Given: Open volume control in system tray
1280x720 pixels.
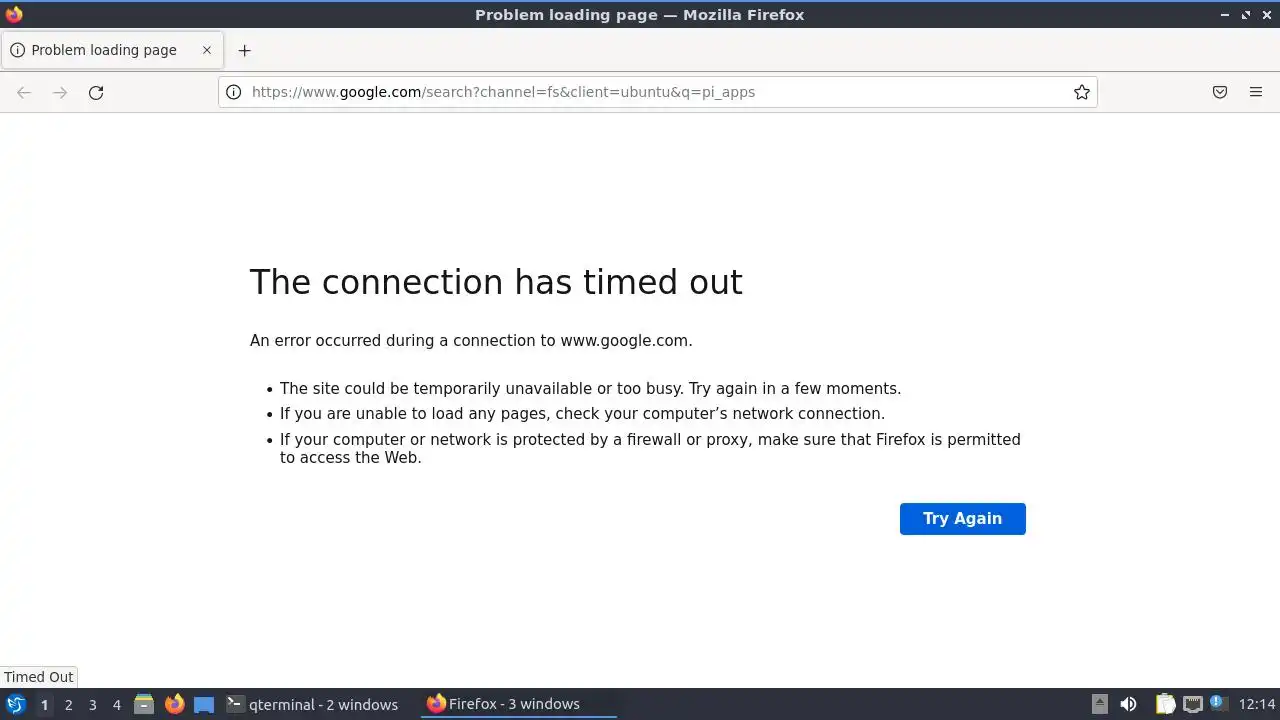Looking at the screenshot, I should [x=1128, y=704].
